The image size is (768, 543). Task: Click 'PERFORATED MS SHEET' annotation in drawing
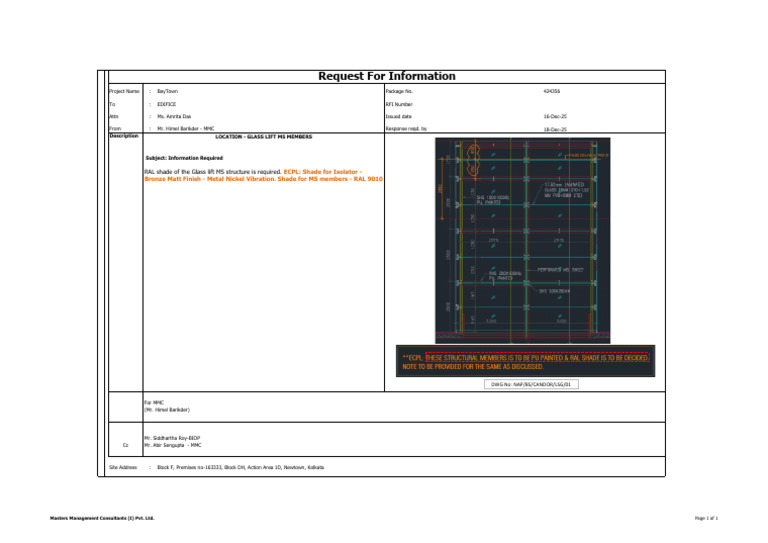(560, 270)
